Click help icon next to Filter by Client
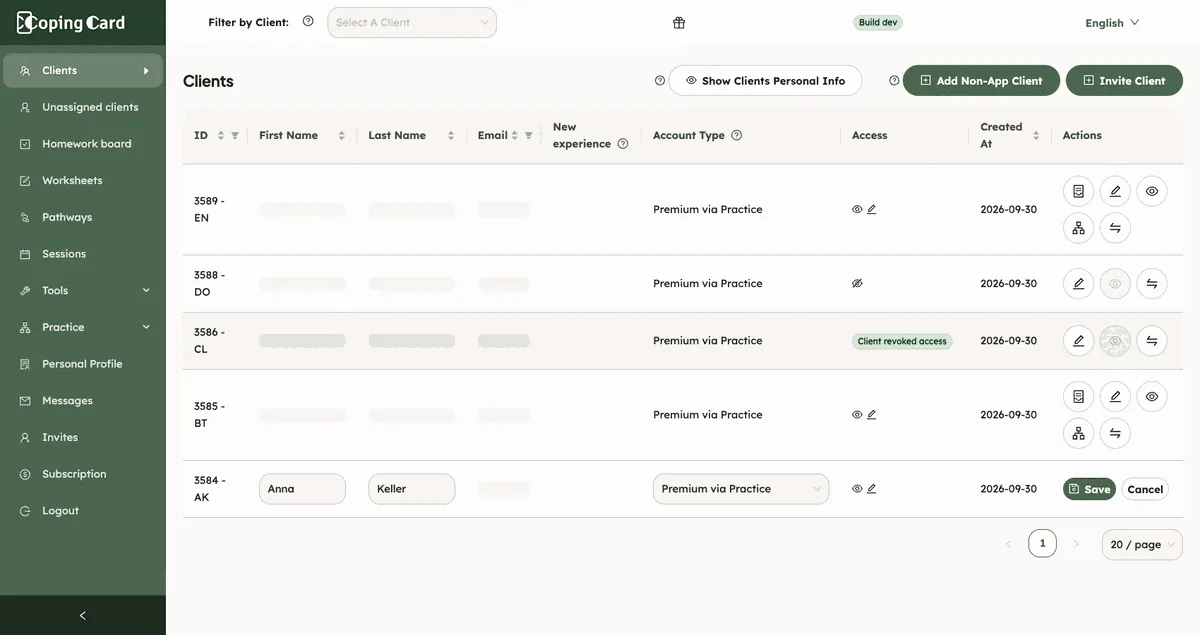Image resolution: width=1200 pixels, height=635 pixels. (308, 21)
